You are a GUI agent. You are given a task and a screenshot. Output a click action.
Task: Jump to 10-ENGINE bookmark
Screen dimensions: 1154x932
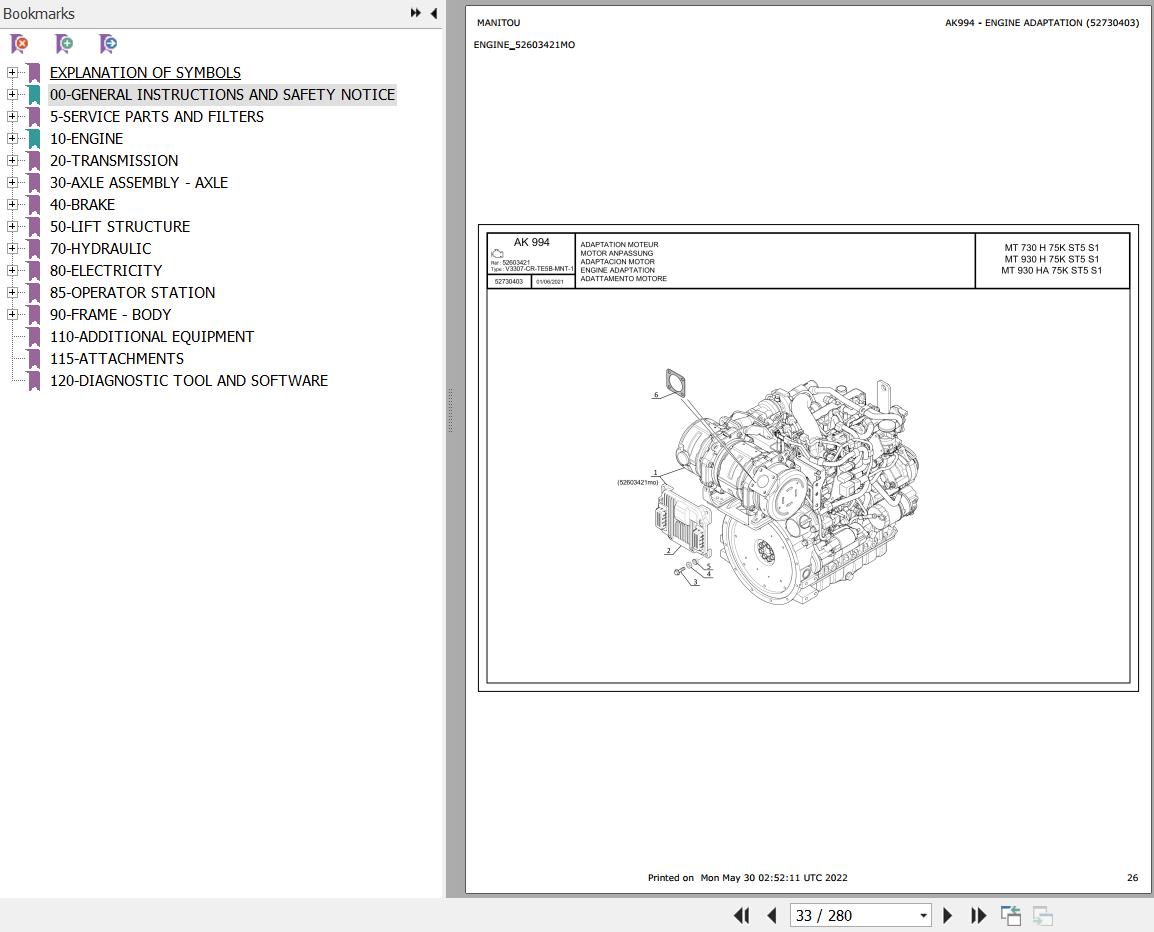click(86, 139)
